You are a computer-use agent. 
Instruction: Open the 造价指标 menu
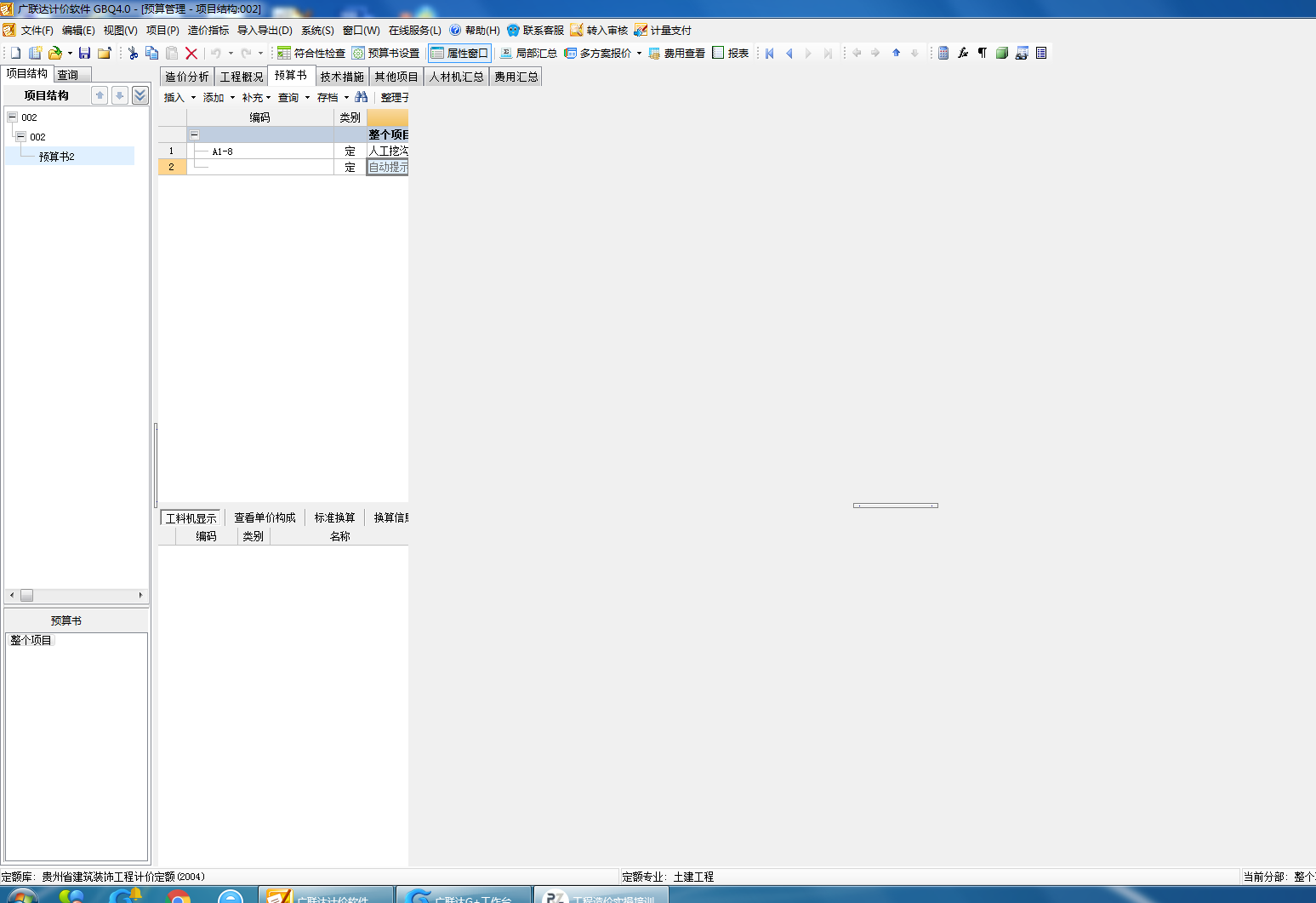pos(208,30)
